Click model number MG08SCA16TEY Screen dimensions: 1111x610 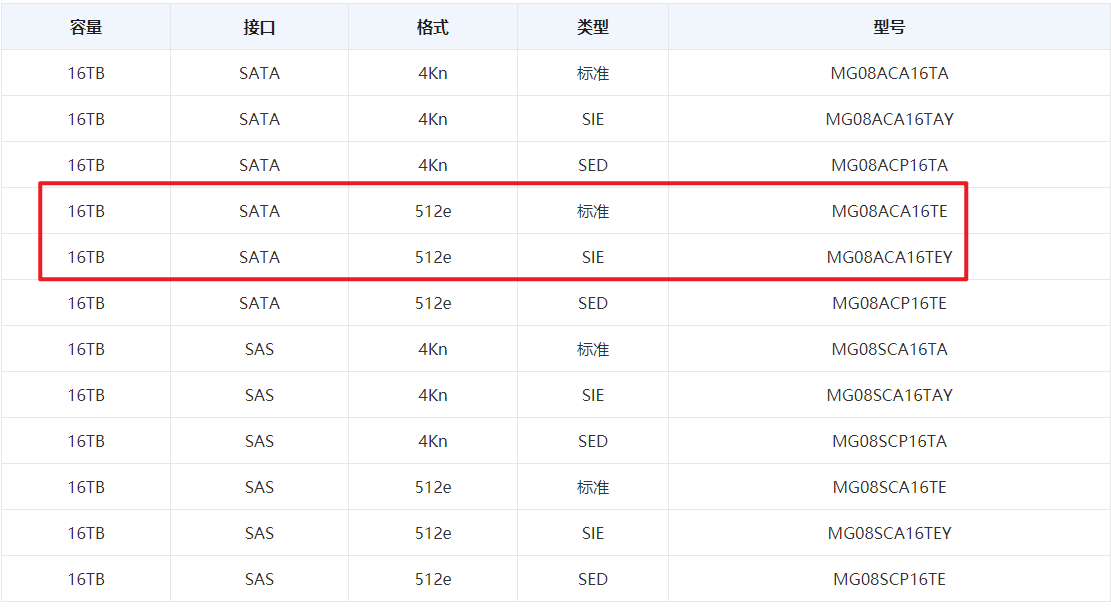[889, 533]
